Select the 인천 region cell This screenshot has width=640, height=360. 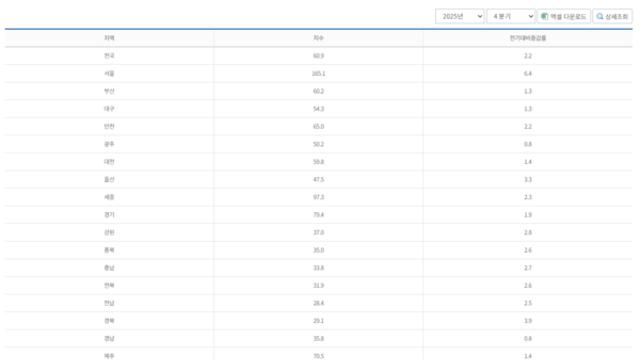click(x=109, y=127)
